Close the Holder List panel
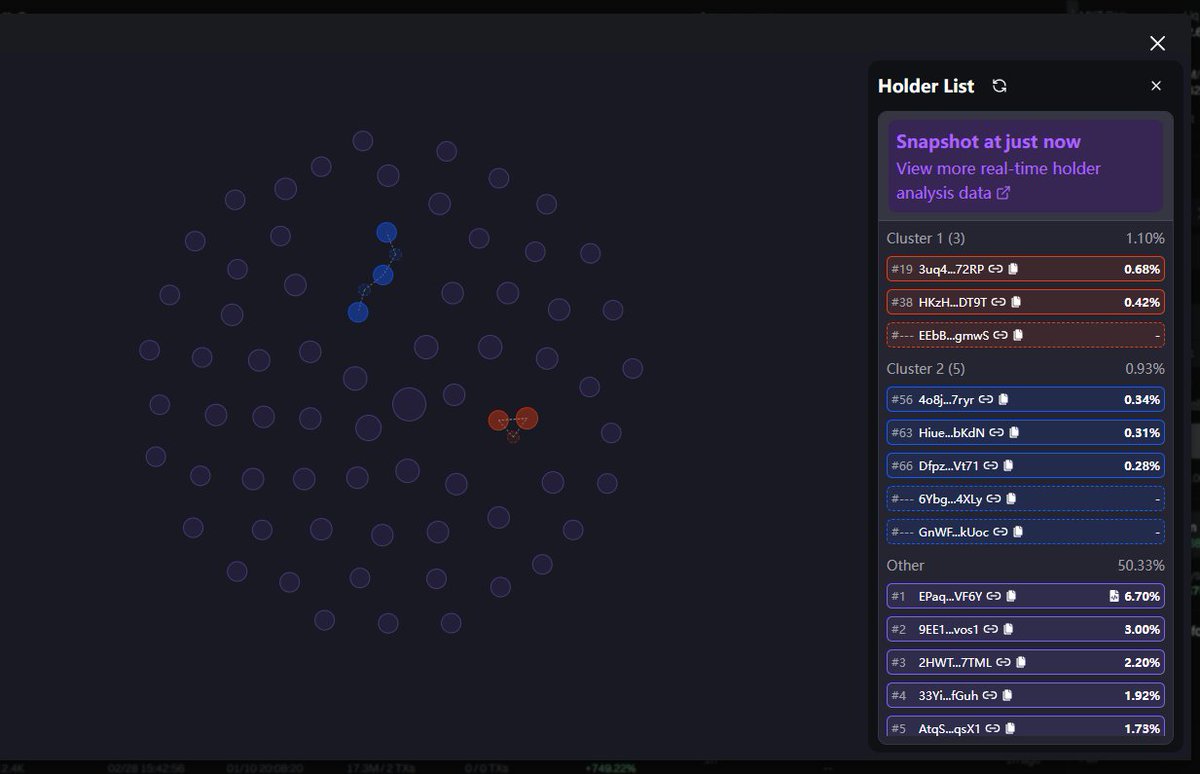The image size is (1200, 774). coord(1156,86)
